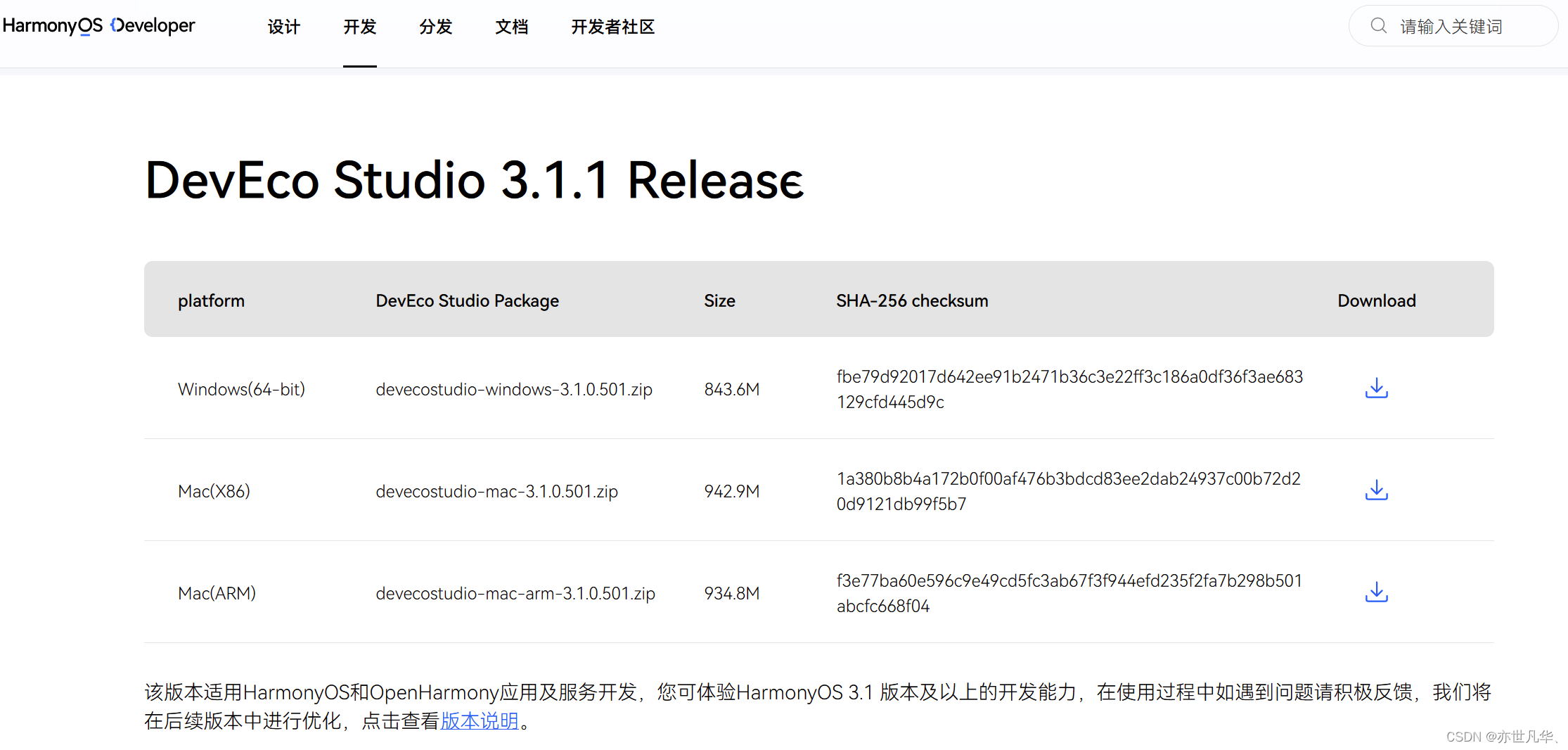Open the 版本说明 link
The width and height of the screenshot is (1568, 750).
480,721
